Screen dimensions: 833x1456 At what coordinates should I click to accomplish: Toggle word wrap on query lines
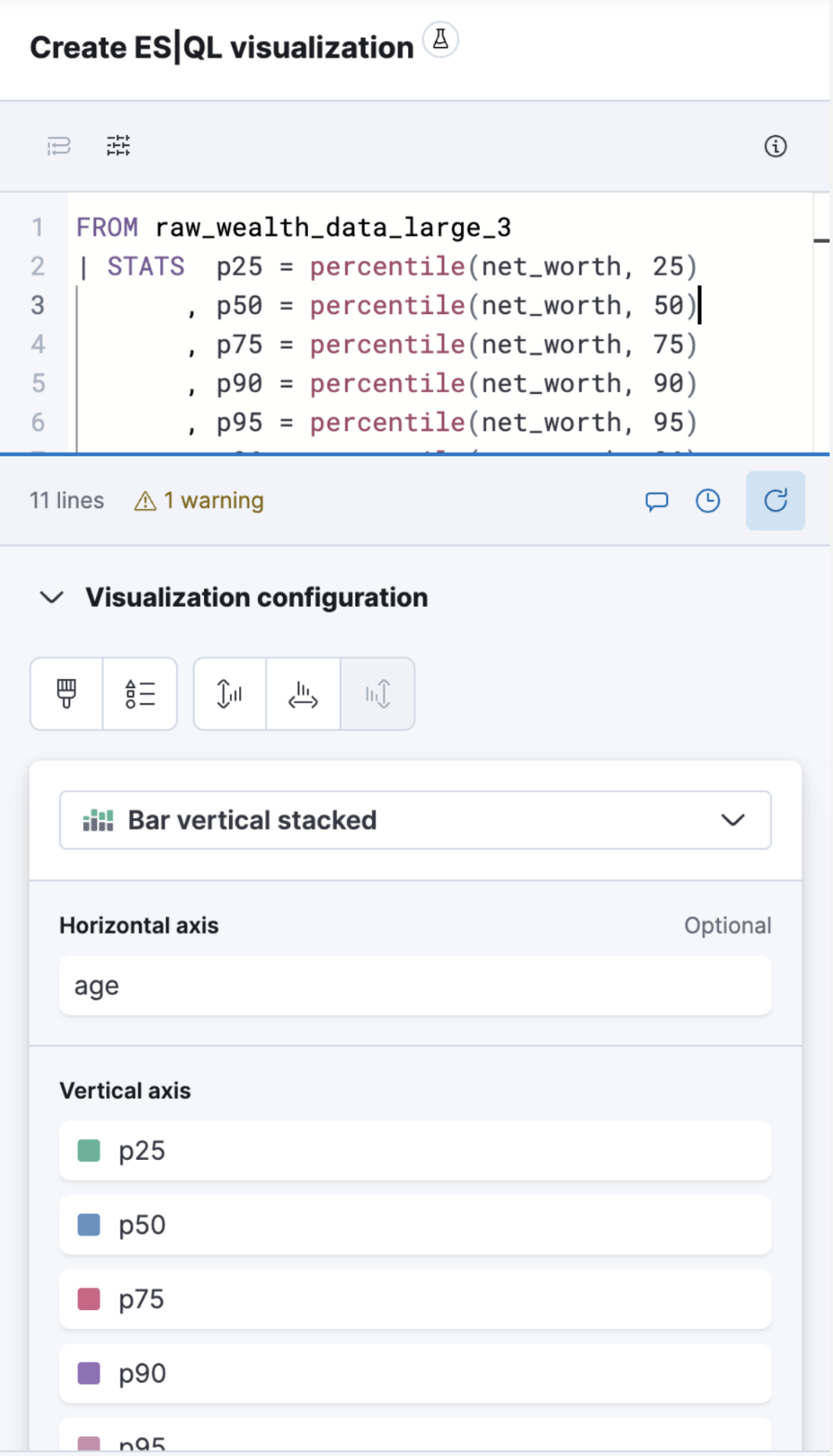point(59,146)
